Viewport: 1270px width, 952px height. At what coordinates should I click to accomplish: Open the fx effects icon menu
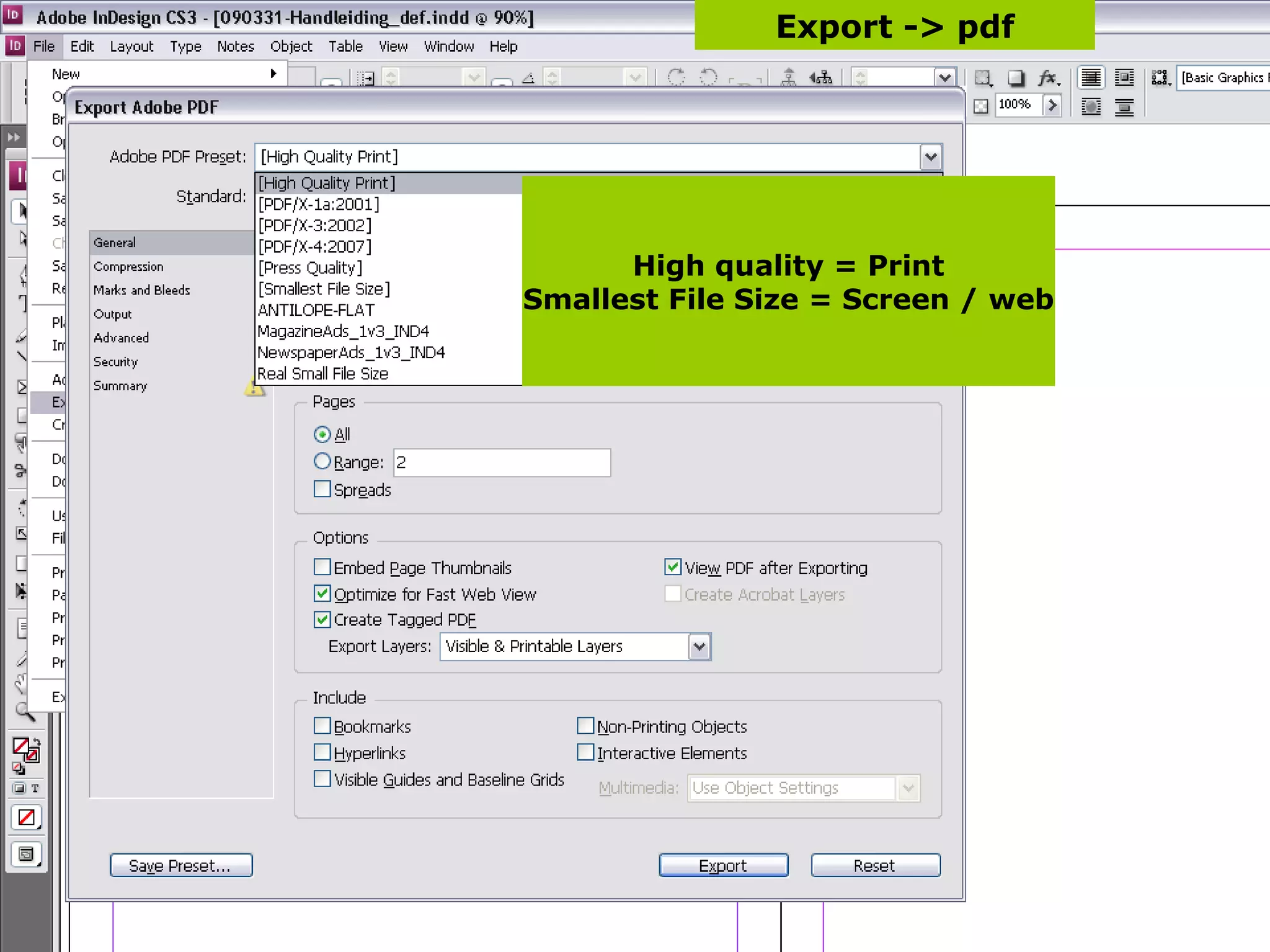1049,78
